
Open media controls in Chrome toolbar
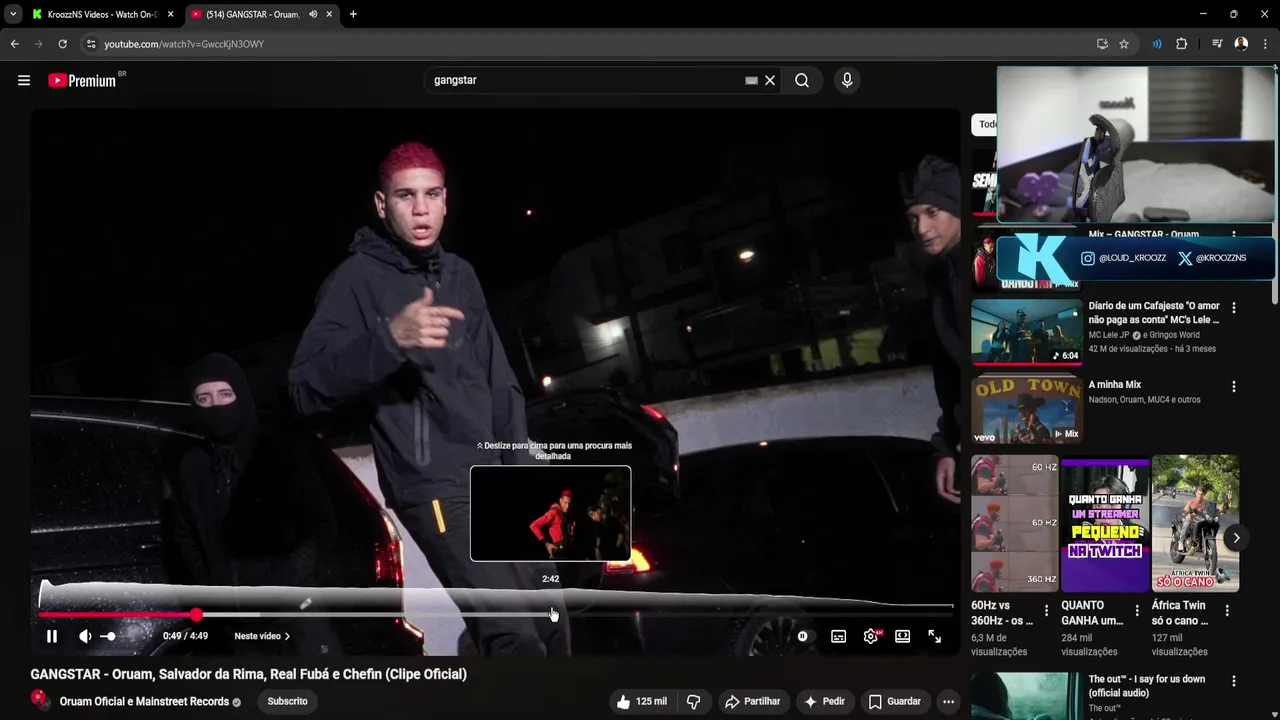click(1217, 44)
